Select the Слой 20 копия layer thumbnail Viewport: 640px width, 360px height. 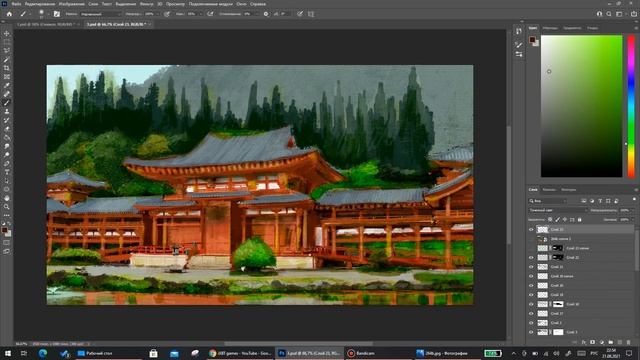coord(542,276)
